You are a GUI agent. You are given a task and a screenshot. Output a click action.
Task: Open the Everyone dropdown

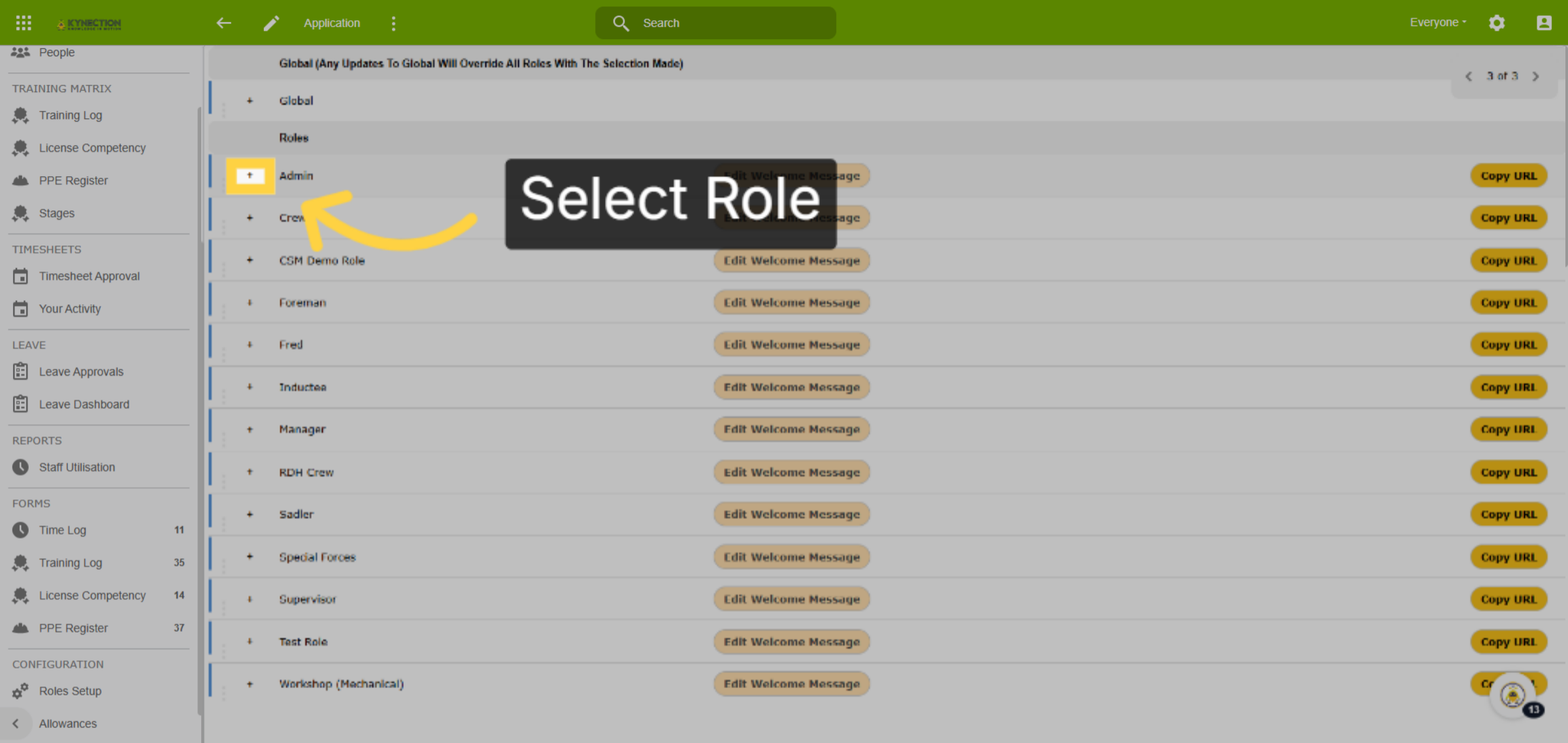tap(1437, 23)
